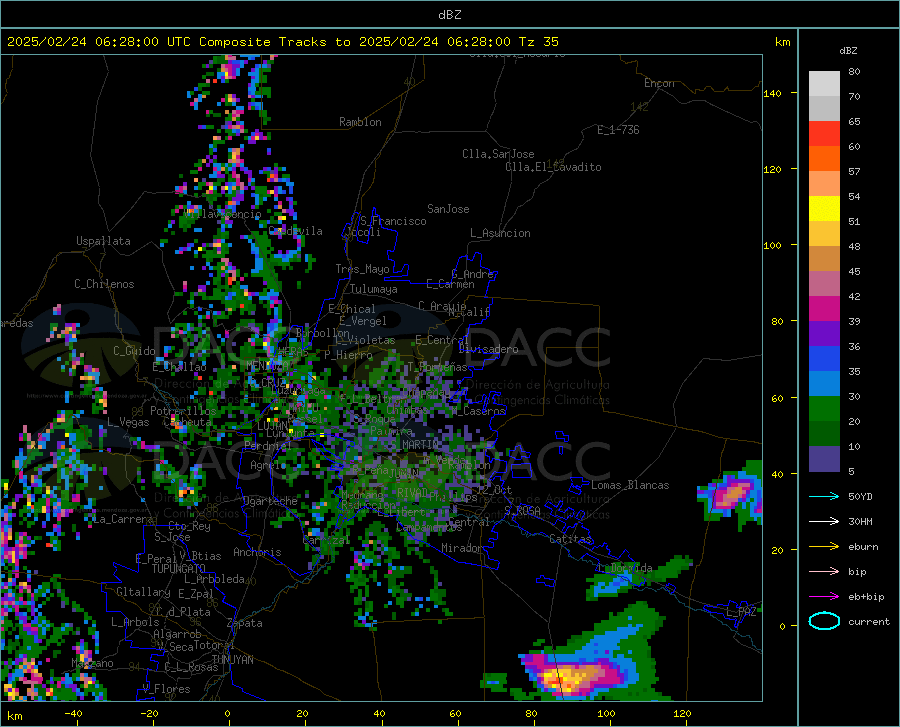Click the cyan 'current' ellipse in legend
Viewport: 900px width, 727px height.
(824, 621)
